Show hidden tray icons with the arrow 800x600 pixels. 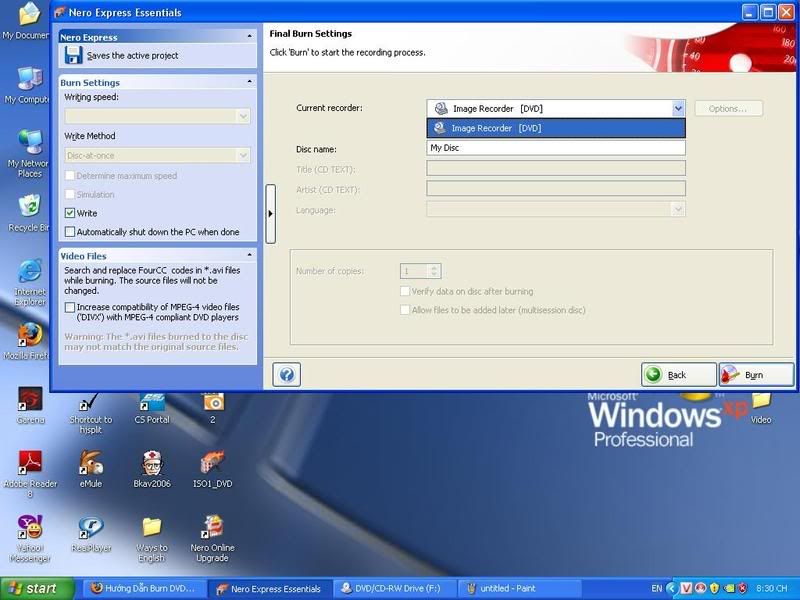(672, 588)
